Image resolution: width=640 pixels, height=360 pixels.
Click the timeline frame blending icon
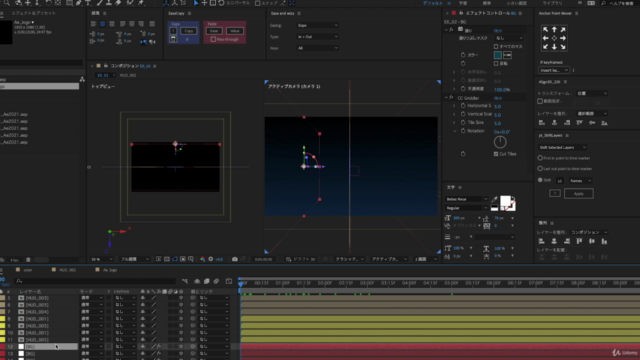coord(207,281)
